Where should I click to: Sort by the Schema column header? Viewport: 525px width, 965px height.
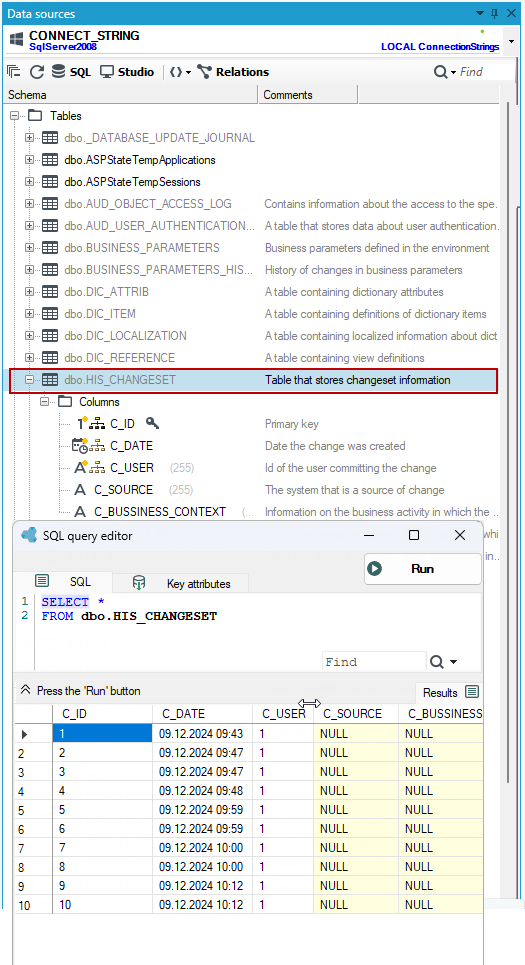point(132,95)
